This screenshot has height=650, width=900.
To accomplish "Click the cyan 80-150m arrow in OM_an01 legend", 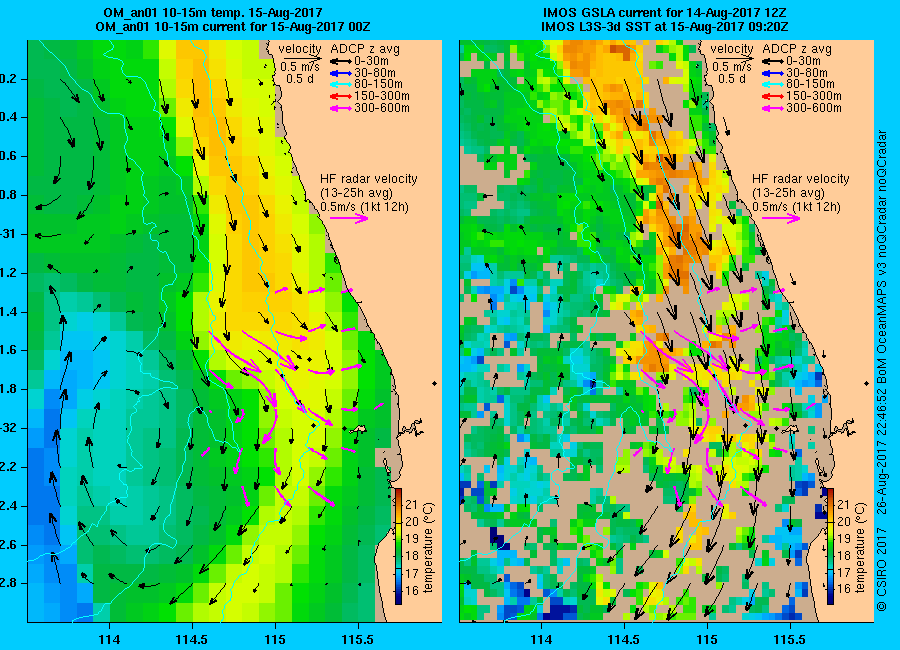I will click(340, 84).
